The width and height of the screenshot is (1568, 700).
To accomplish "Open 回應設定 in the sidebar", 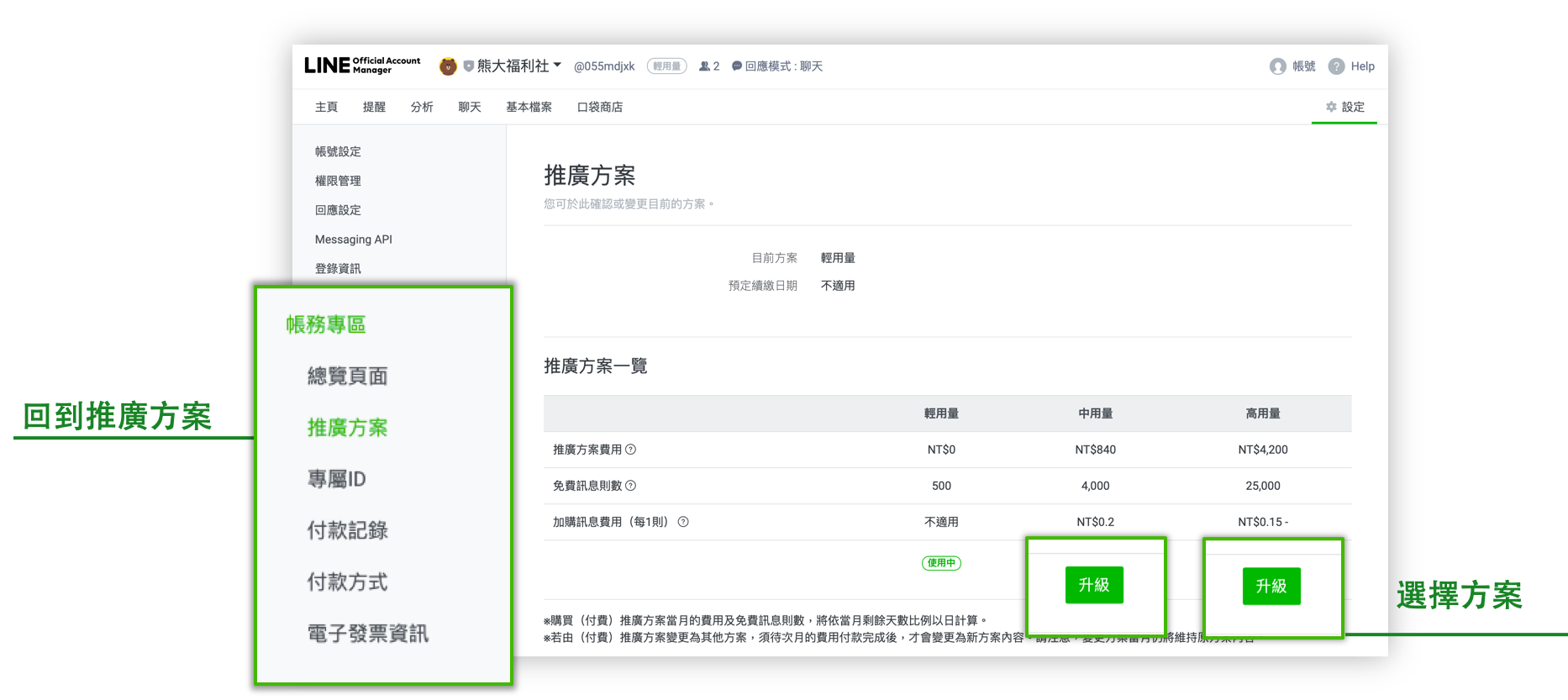I will (338, 210).
